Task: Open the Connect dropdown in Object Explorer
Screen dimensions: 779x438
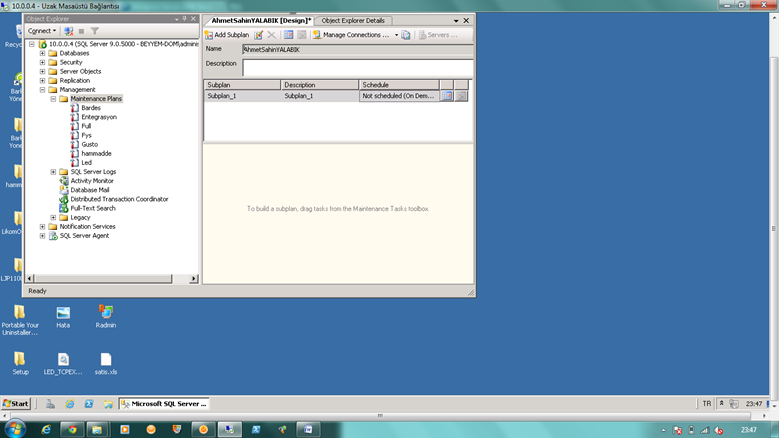Action: coord(42,31)
